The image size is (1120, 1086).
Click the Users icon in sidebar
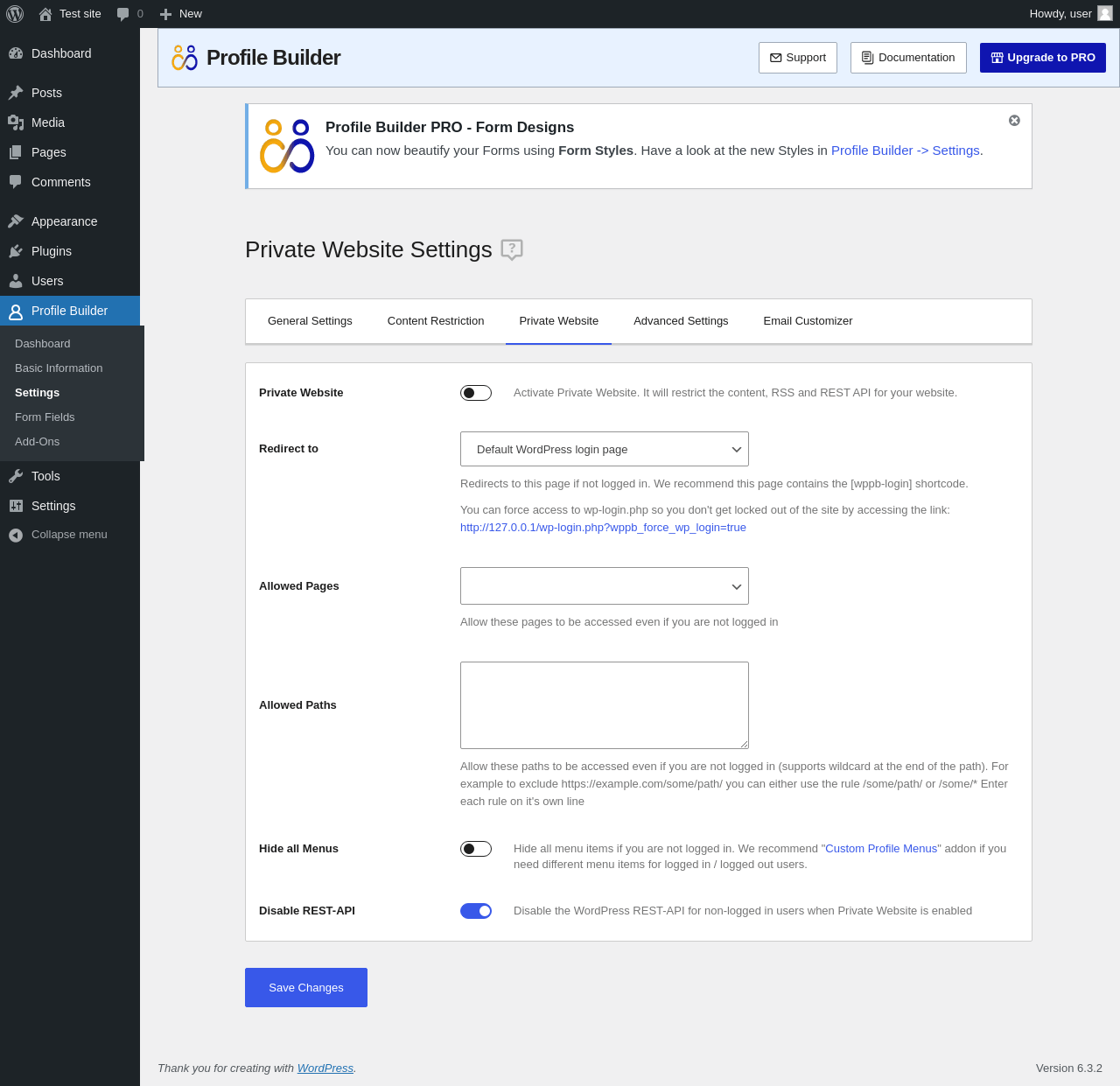(x=16, y=281)
